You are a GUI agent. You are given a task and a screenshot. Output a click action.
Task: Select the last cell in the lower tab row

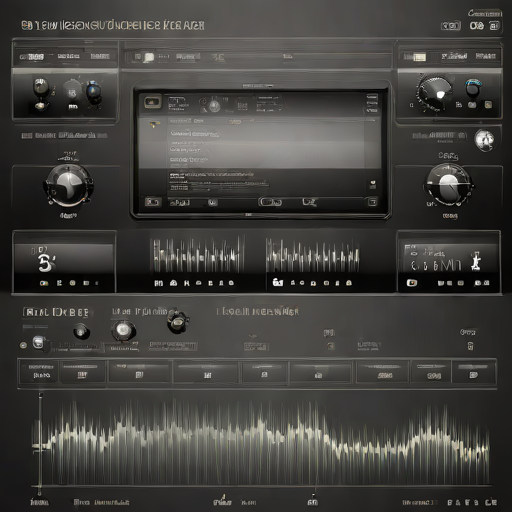pos(473,371)
